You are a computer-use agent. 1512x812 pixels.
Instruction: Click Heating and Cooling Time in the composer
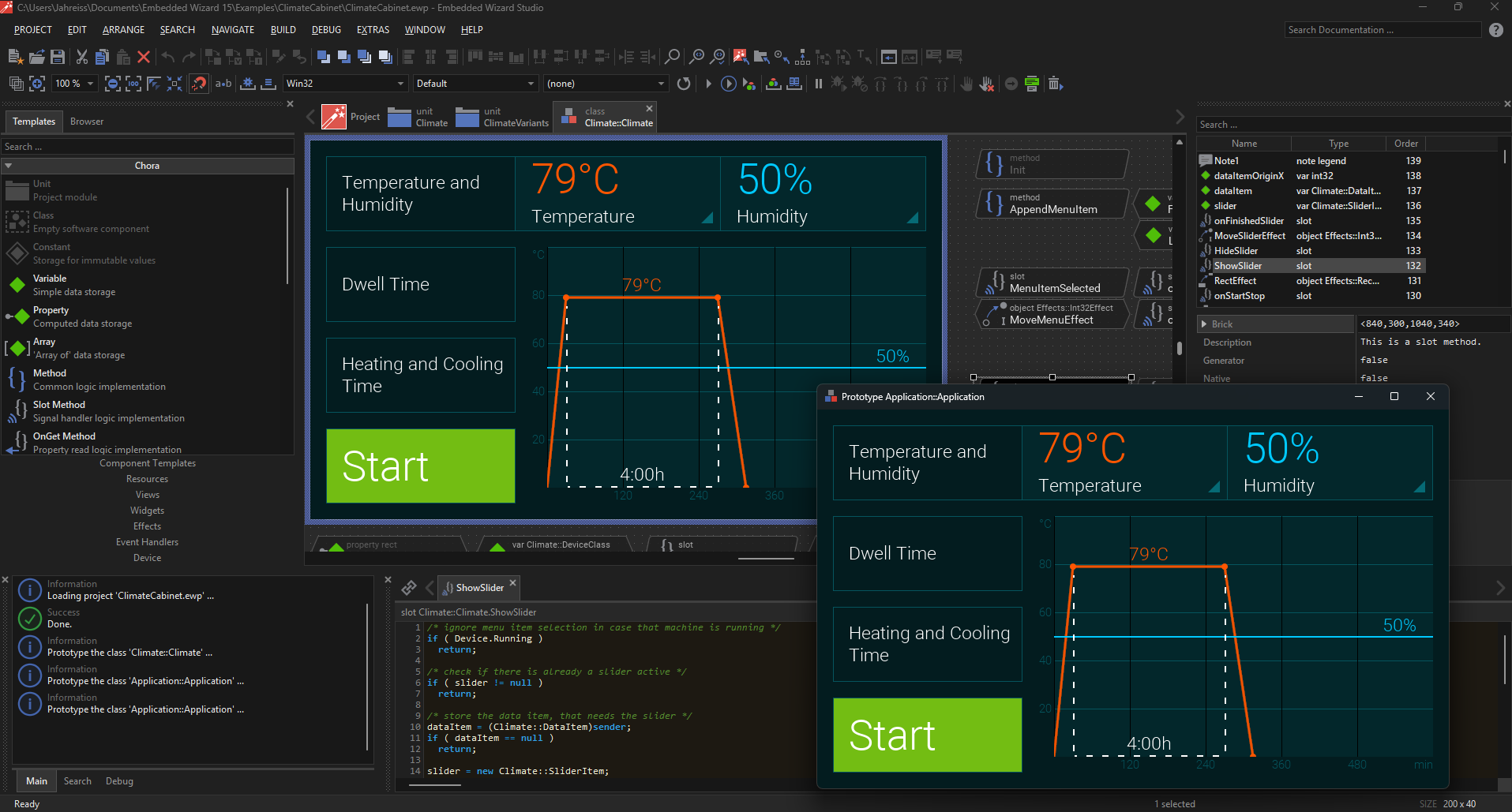[x=421, y=375]
